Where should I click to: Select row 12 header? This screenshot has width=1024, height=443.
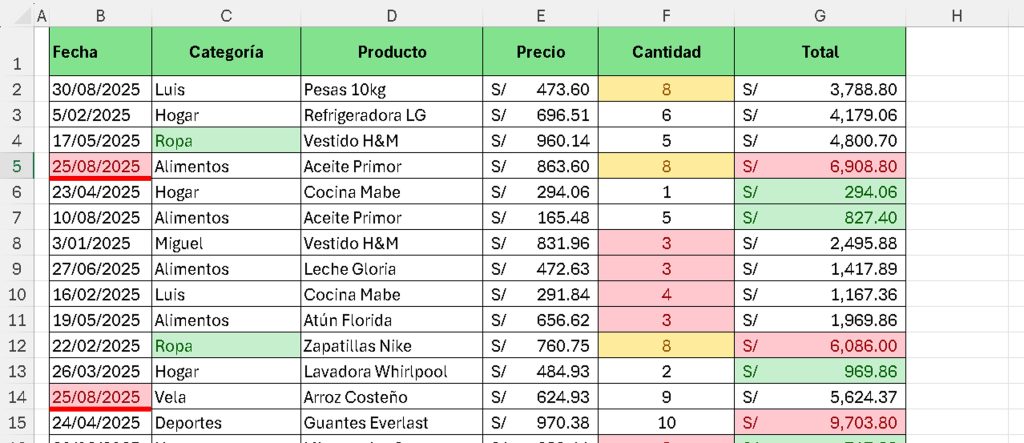click(17, 346)
